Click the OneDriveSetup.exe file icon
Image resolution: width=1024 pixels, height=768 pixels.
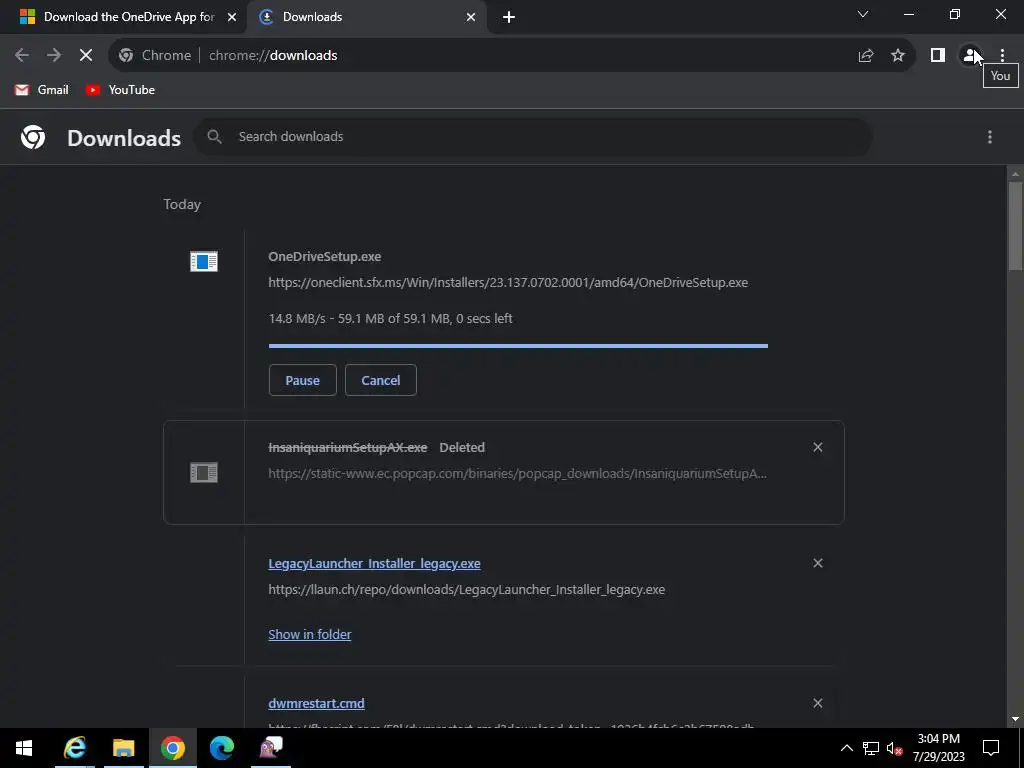(x=204, y=262)
